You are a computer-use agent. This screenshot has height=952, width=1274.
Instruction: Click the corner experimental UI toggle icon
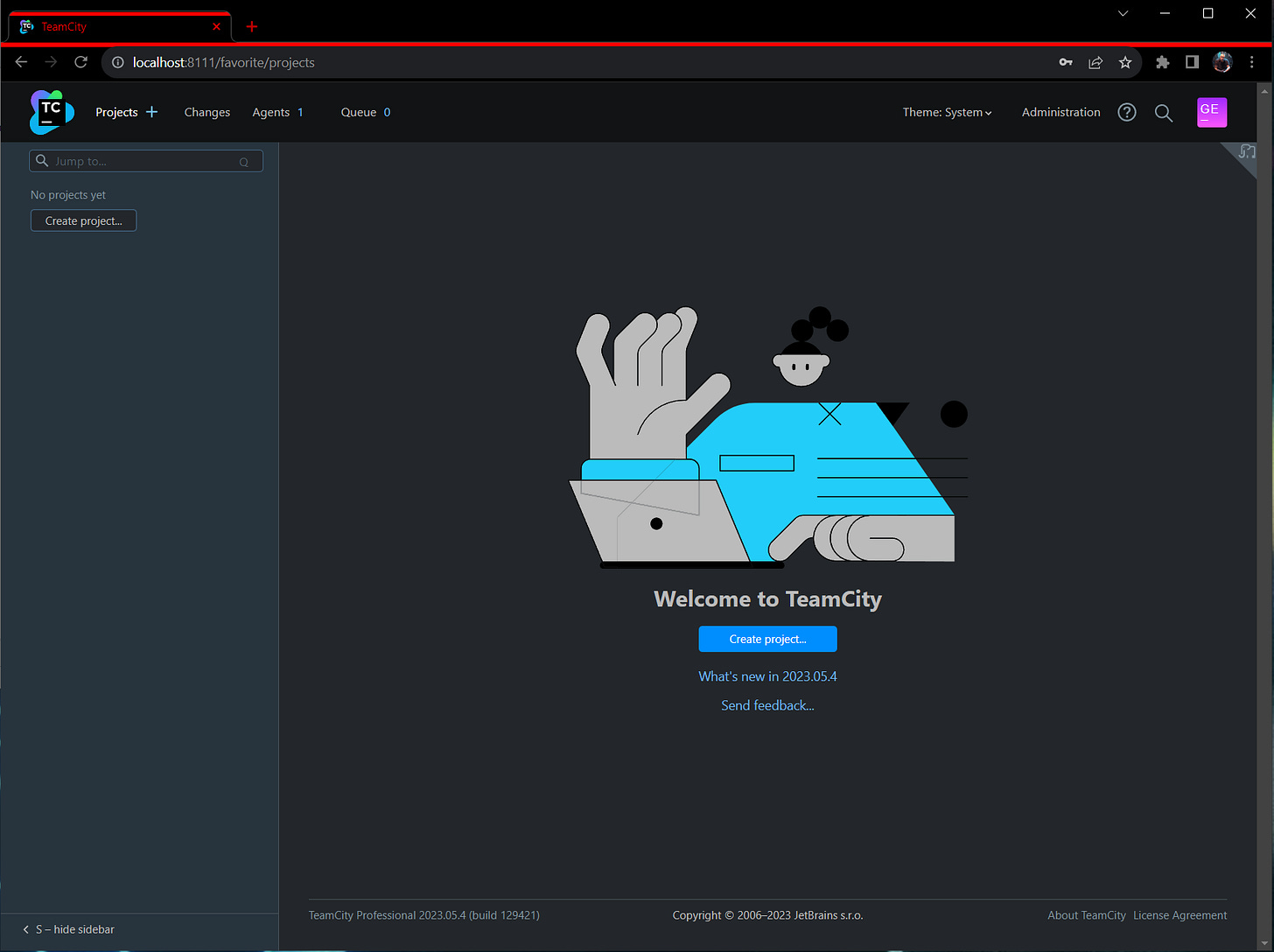pos(1246,152)
